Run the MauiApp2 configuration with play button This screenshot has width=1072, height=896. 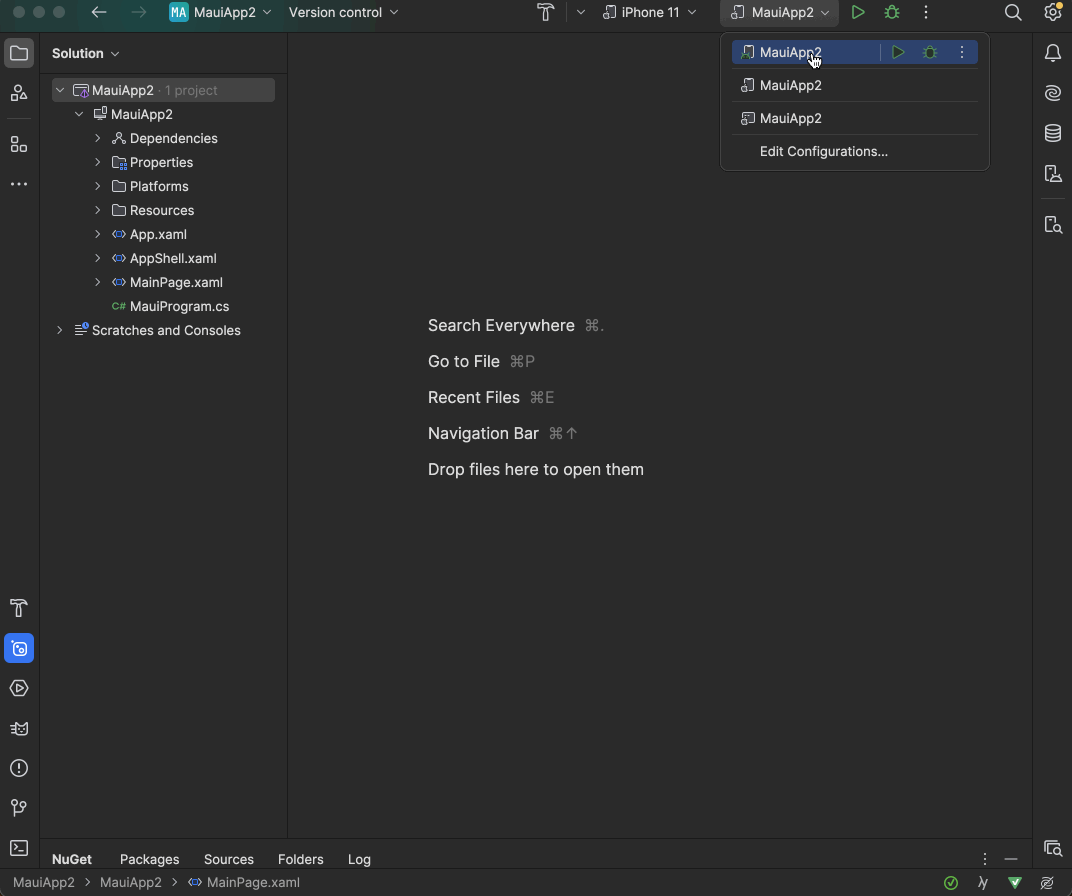858,12
